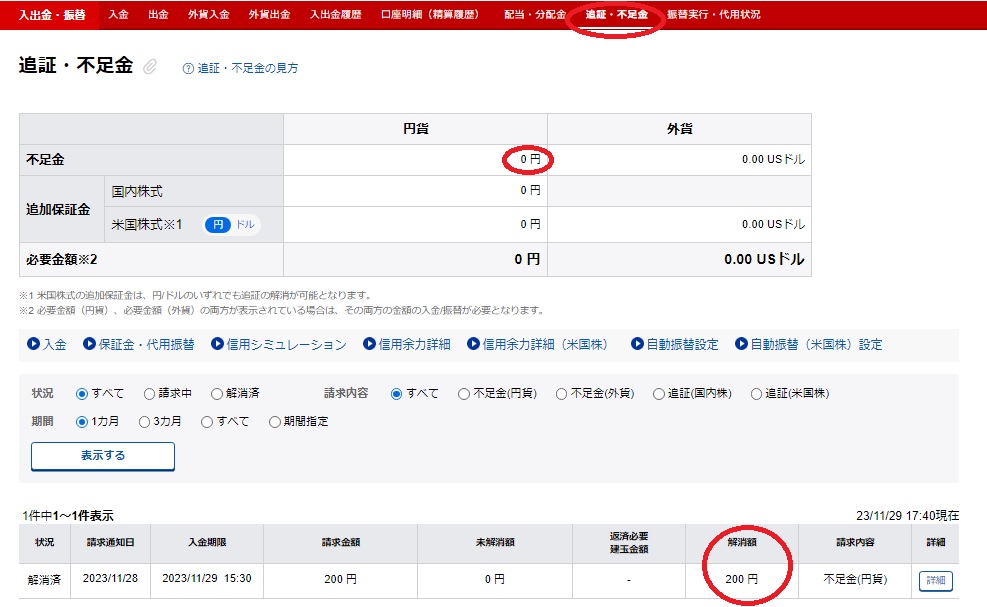Choose 3カ月 period radio button
Viewport: 987px width, 607px height.
145,422
